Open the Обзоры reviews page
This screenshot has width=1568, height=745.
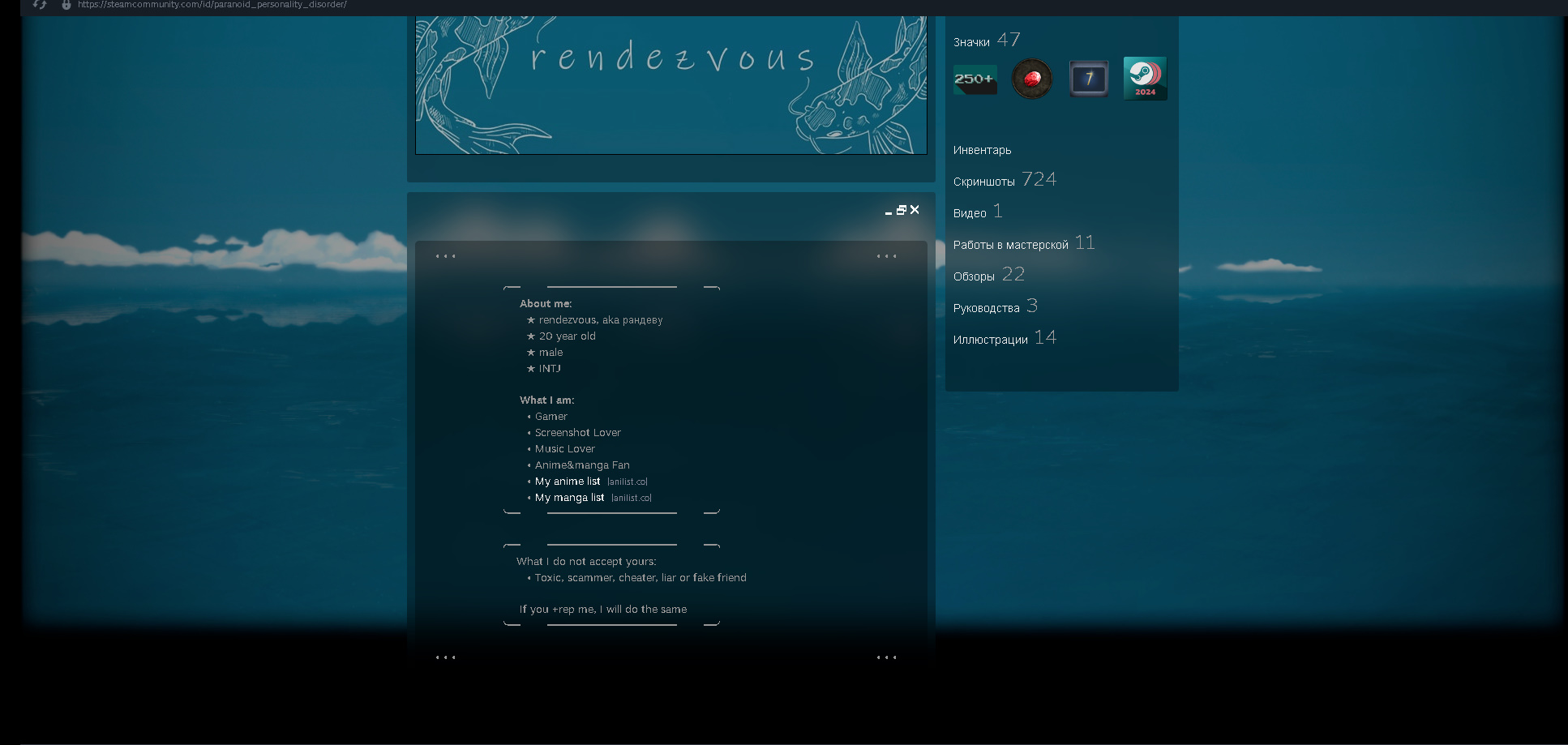[x=974, y=276]
